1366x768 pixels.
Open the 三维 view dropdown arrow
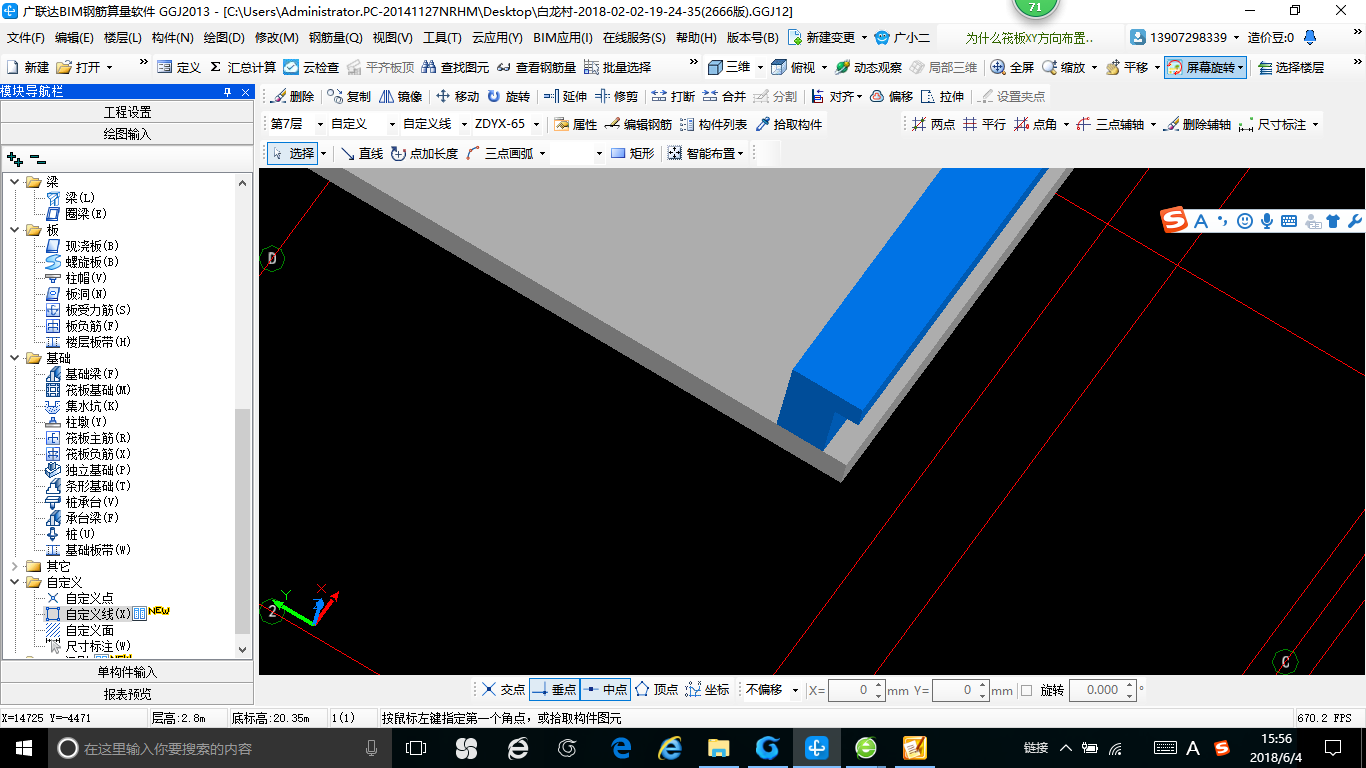point(760,67)
